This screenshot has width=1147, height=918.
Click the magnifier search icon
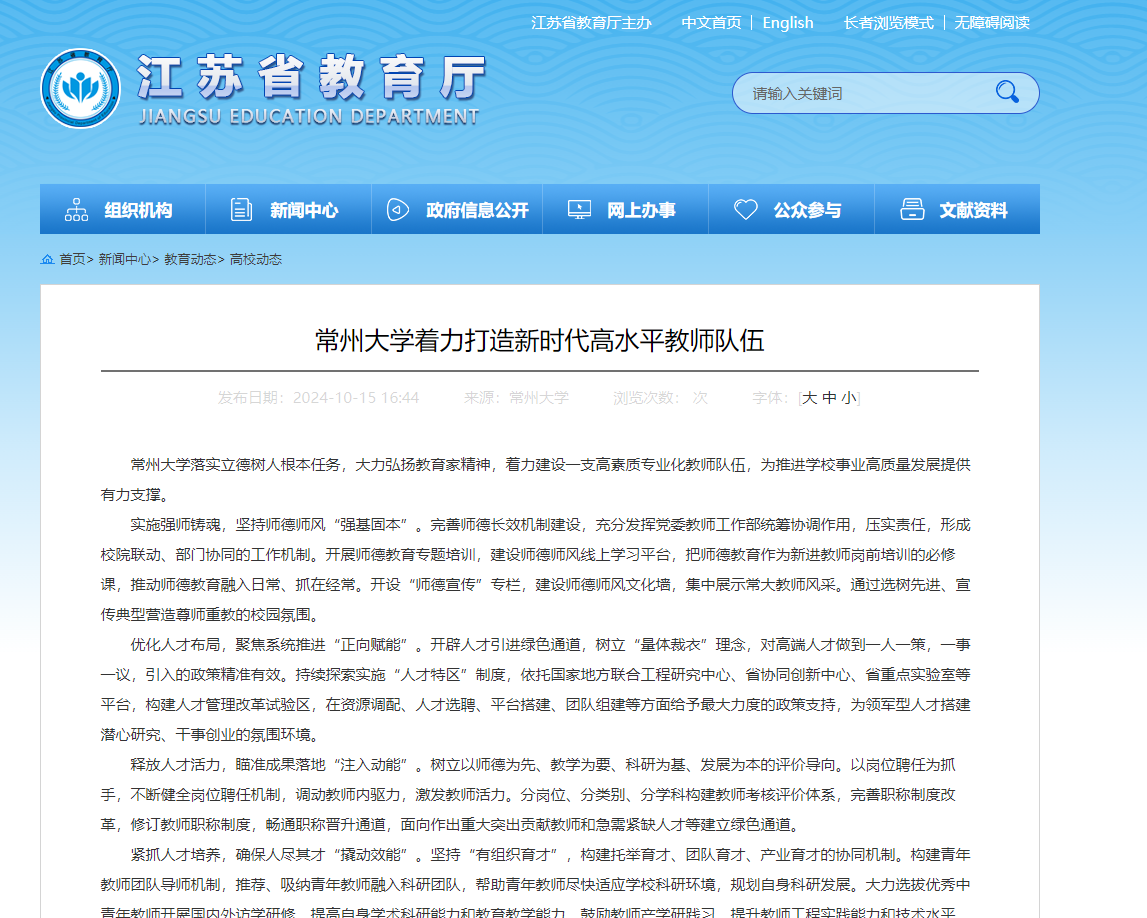[1007, 92]
